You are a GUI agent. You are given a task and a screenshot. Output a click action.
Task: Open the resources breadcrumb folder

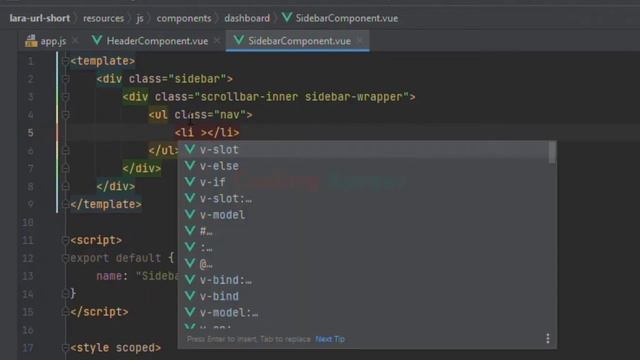[x=103, y=18]
